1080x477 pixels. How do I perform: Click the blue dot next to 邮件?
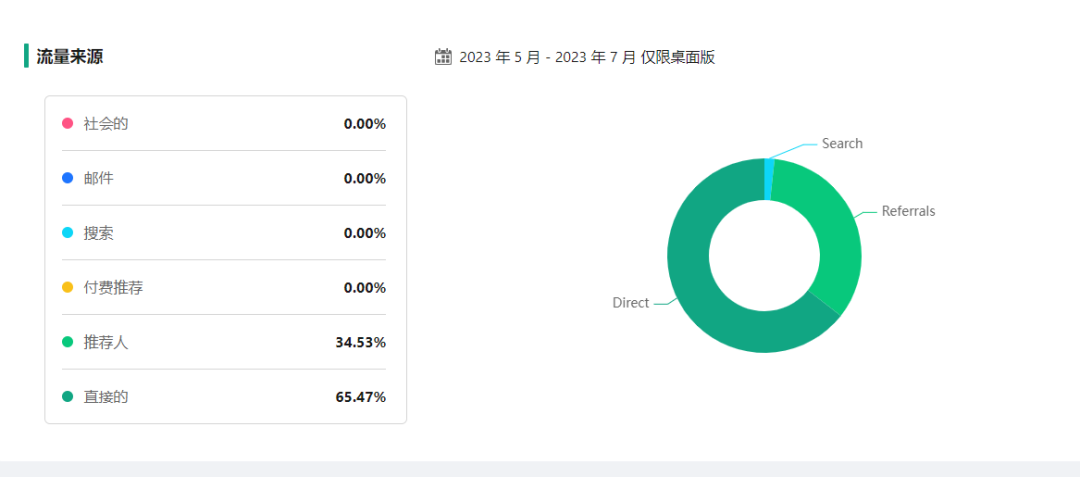pos(68,178)
